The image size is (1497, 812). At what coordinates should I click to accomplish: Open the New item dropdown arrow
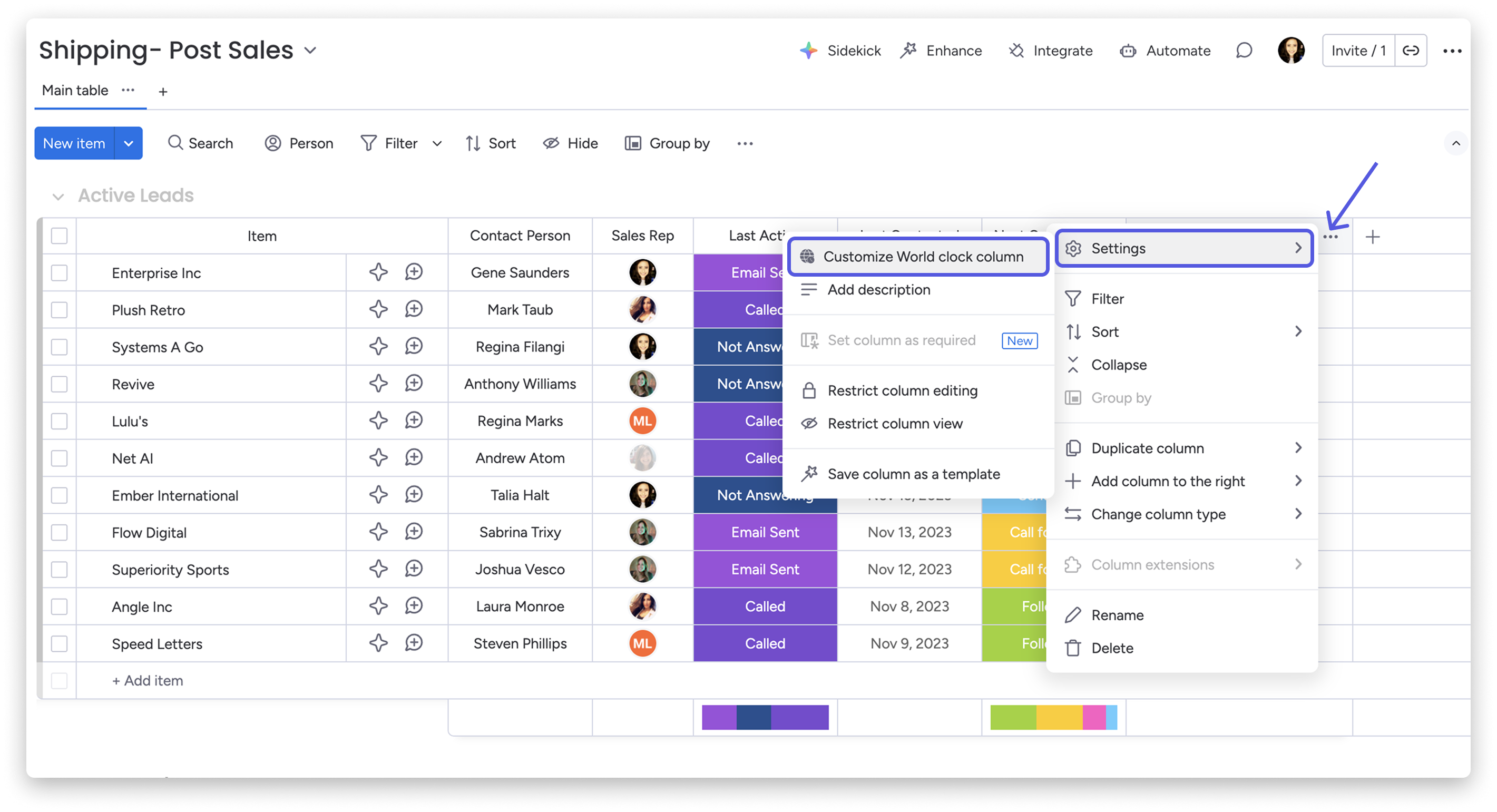(x=129, y=143)
